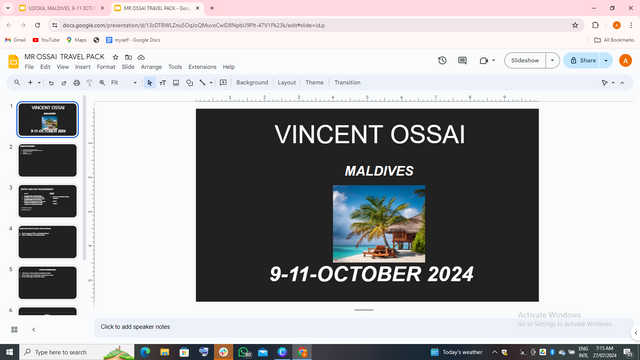This screenshot has height=360, width=640.
Task: Expand the Share button dropdown arrow
Action: tap(606, 60)
